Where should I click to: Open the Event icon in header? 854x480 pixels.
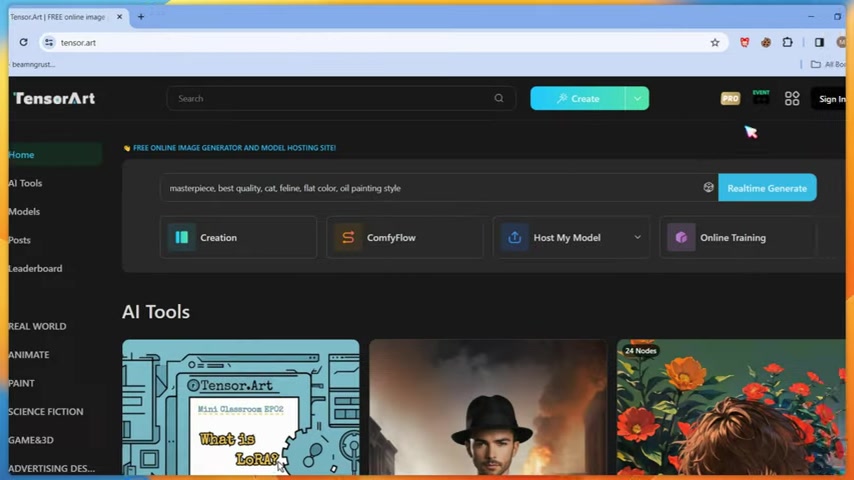click(761, 97)
